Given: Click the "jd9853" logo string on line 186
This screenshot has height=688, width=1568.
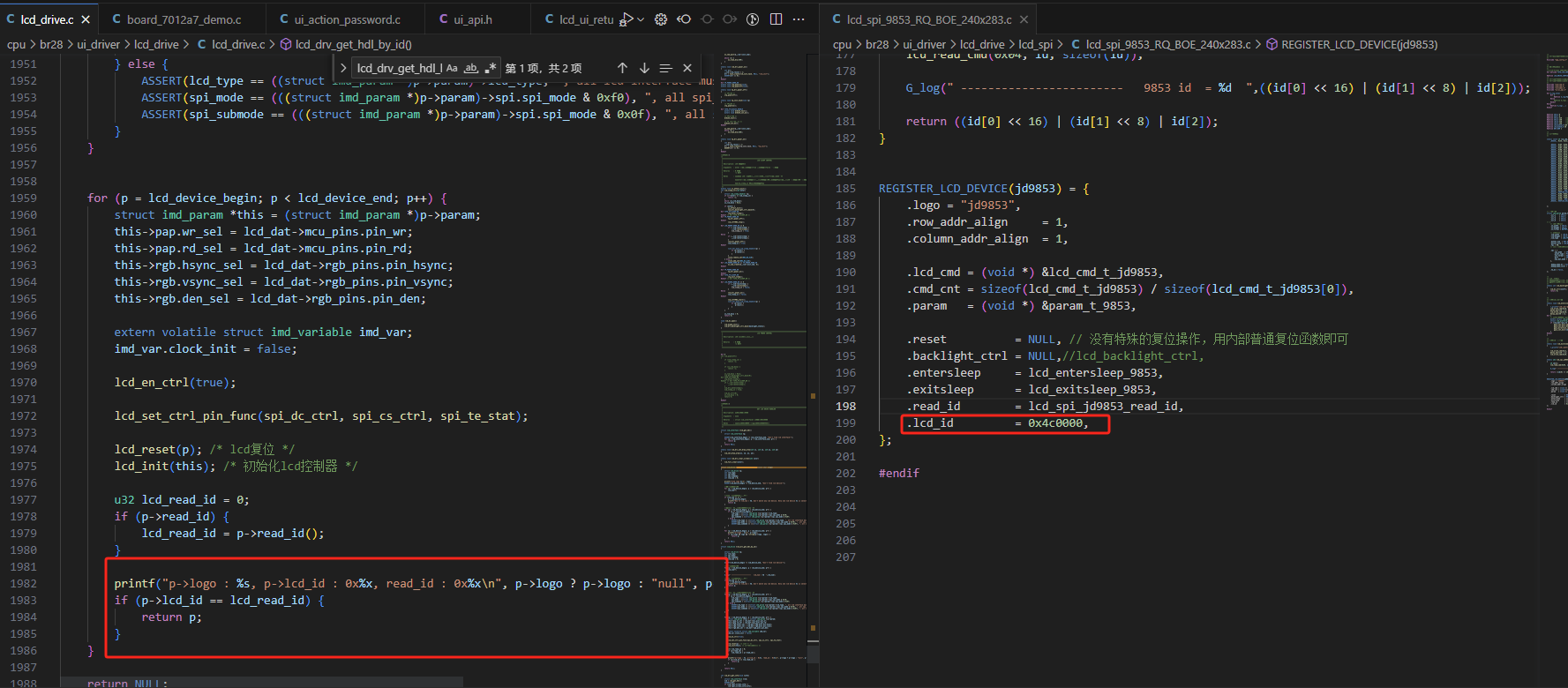Looking at the screenshot, I should 987,206.
